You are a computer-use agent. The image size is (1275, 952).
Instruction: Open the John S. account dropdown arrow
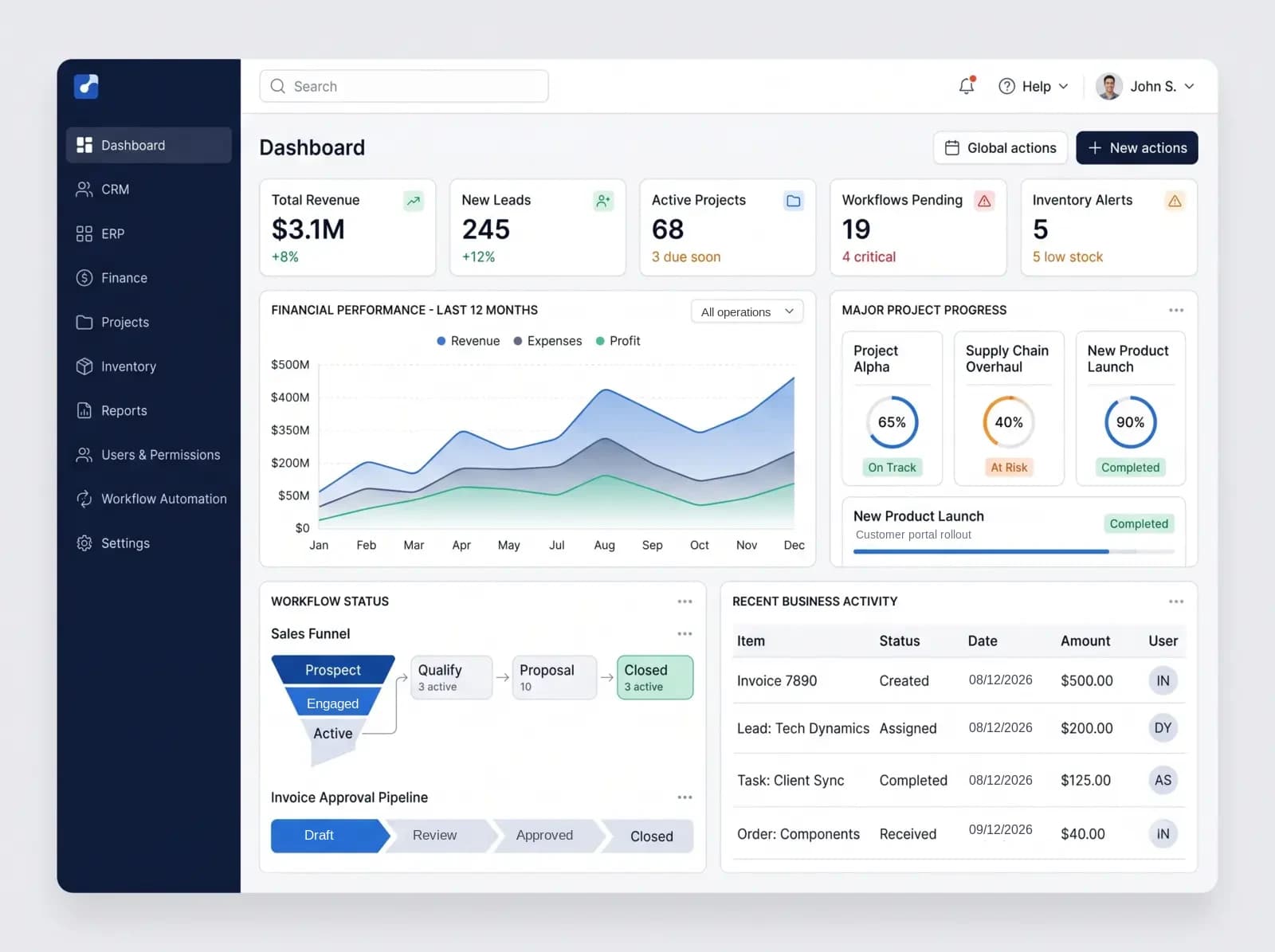[x=1189, y=86]
